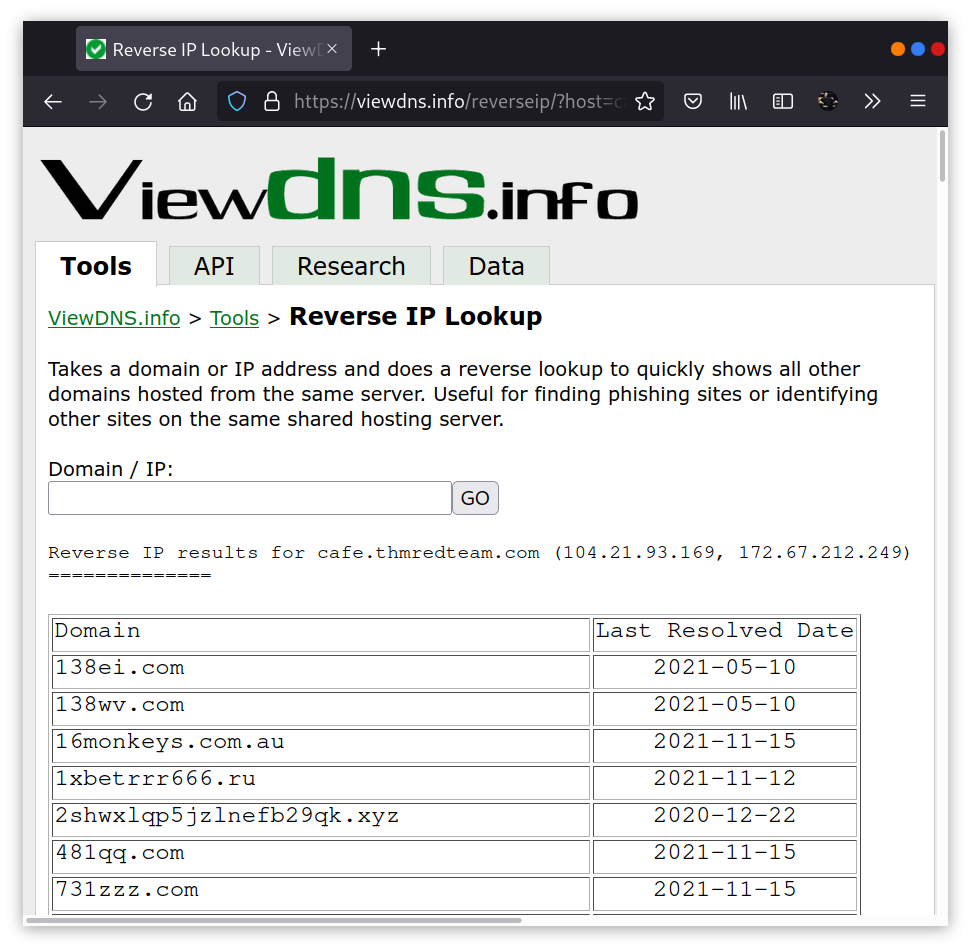Select the 2021-11-12 date cell

725,783
